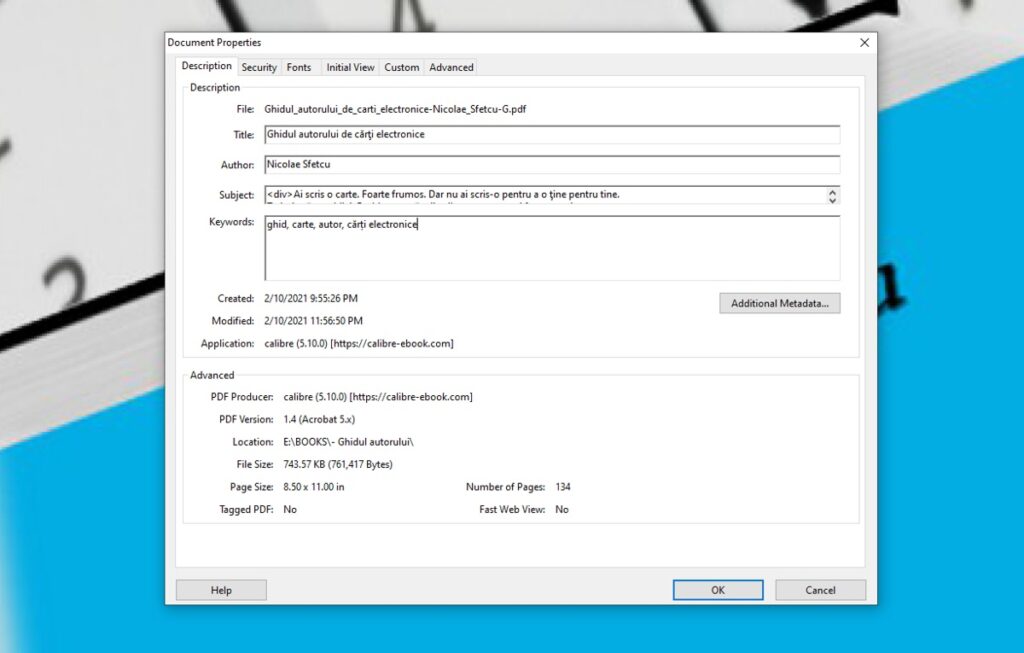
Task: Select the Description tab
Action: pos(206,66)
